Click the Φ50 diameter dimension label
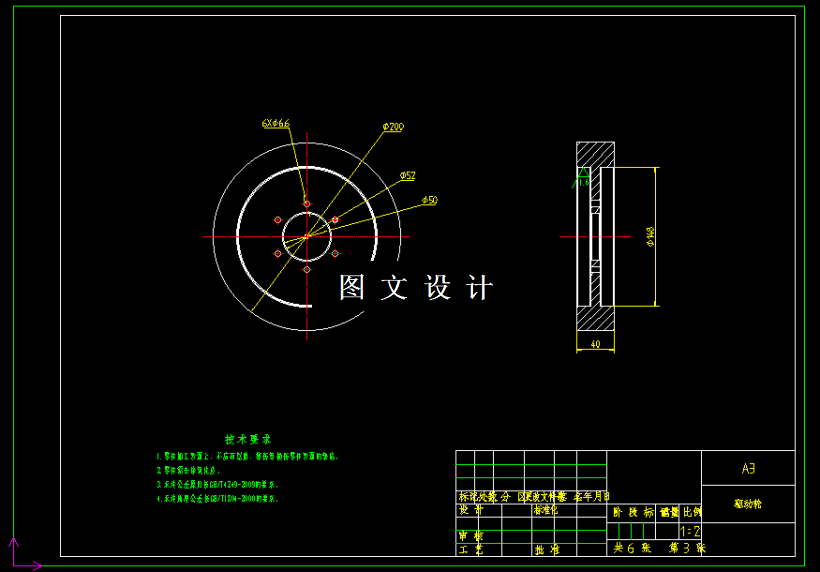The image size is (820, 572). coord(430,200)
